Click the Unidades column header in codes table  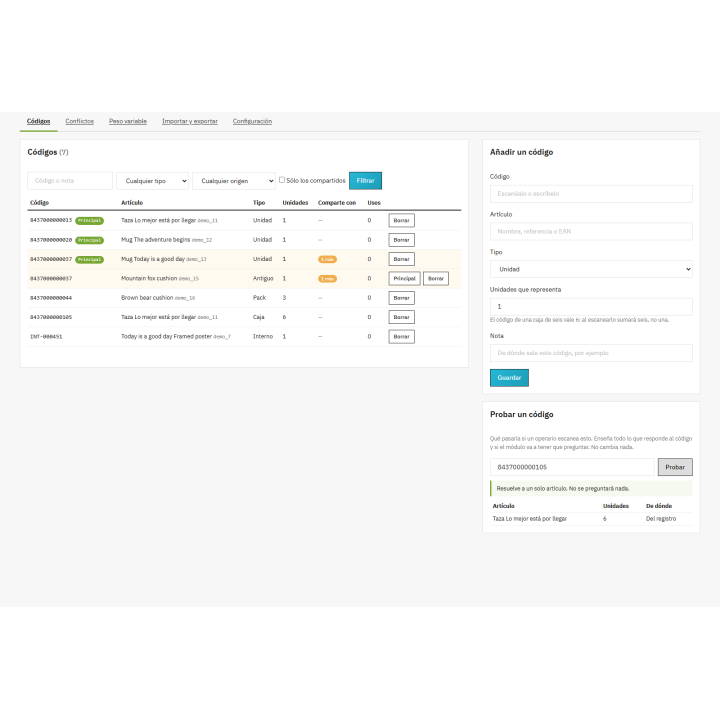[295, 202]
